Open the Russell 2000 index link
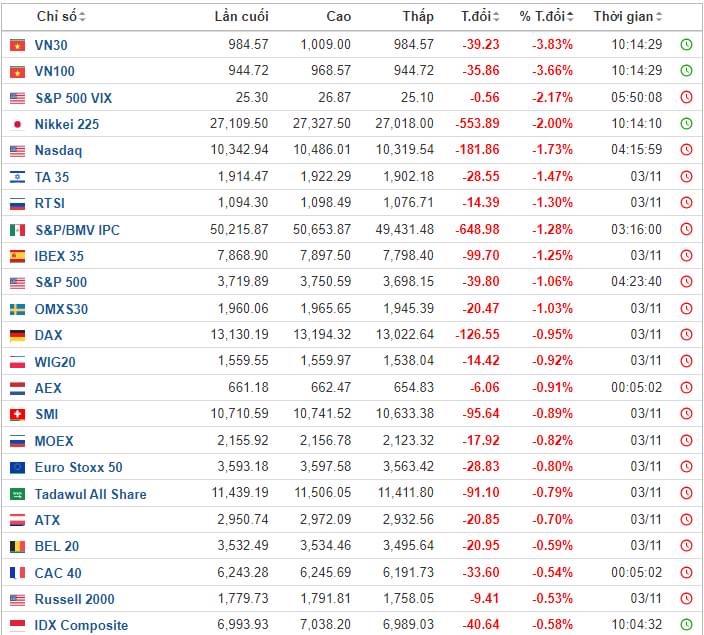Viewport: 704px width, 635px height. click(74, 599)
